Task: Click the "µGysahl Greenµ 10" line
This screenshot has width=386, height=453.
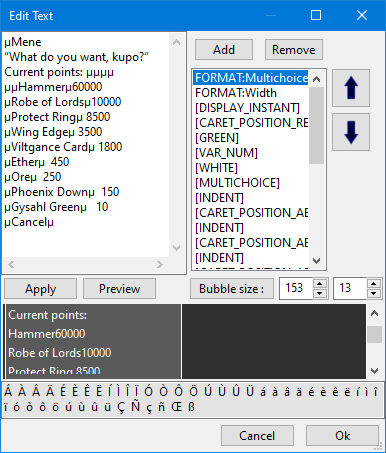Action: click(56, 207)
